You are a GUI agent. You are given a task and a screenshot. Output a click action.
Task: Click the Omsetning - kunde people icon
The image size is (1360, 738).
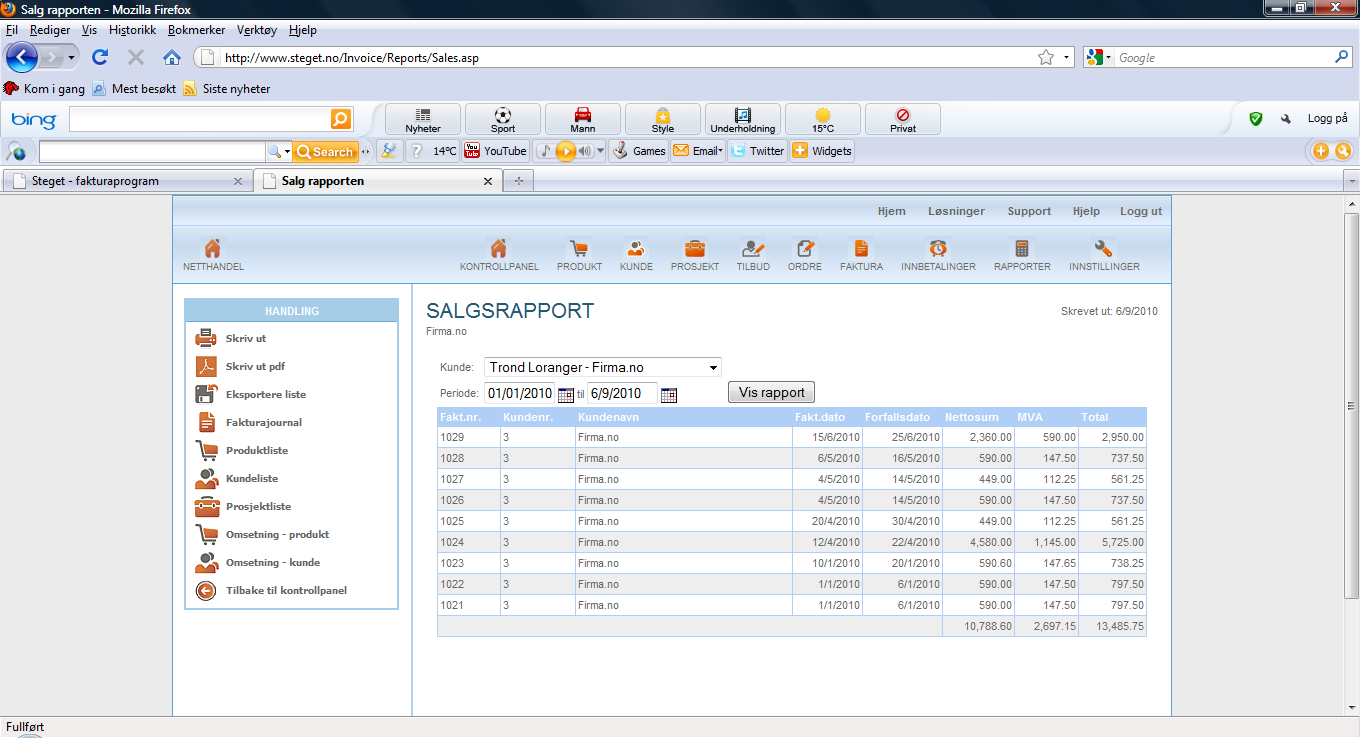[x=206, y=562]
